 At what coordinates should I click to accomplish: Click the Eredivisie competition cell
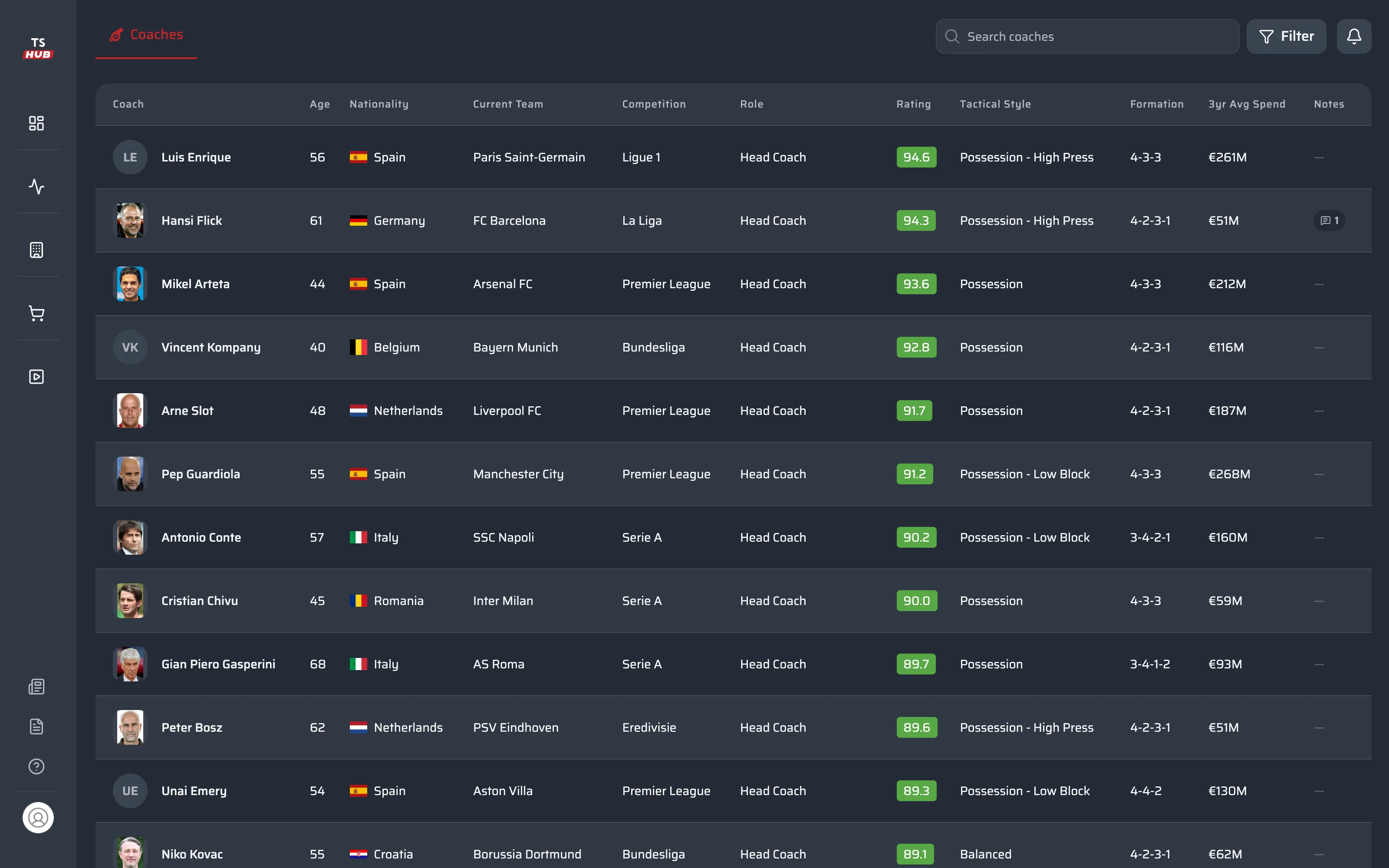(648, 727)
